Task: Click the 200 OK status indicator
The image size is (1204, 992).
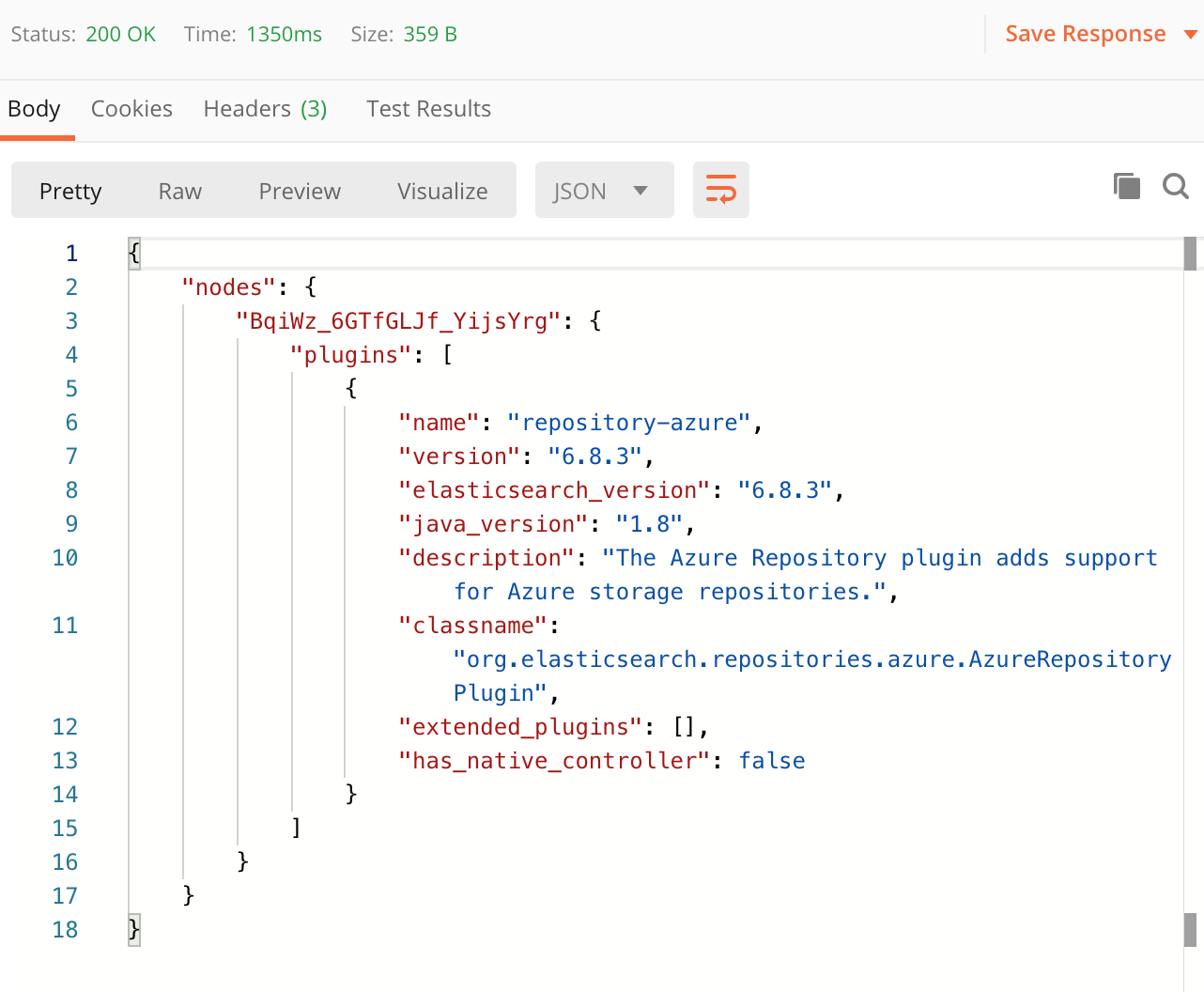Action: pos(120,34)
